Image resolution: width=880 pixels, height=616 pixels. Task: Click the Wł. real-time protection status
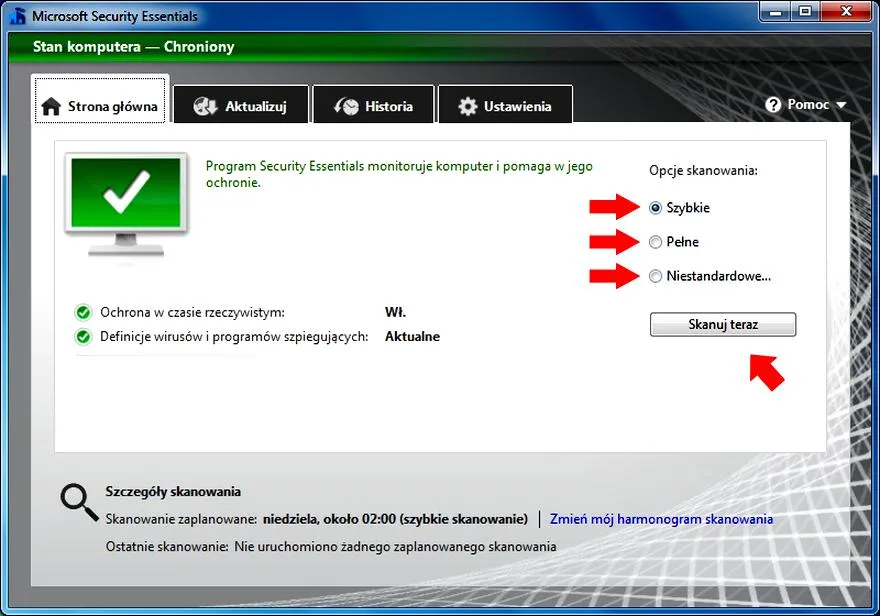point(395,312)
